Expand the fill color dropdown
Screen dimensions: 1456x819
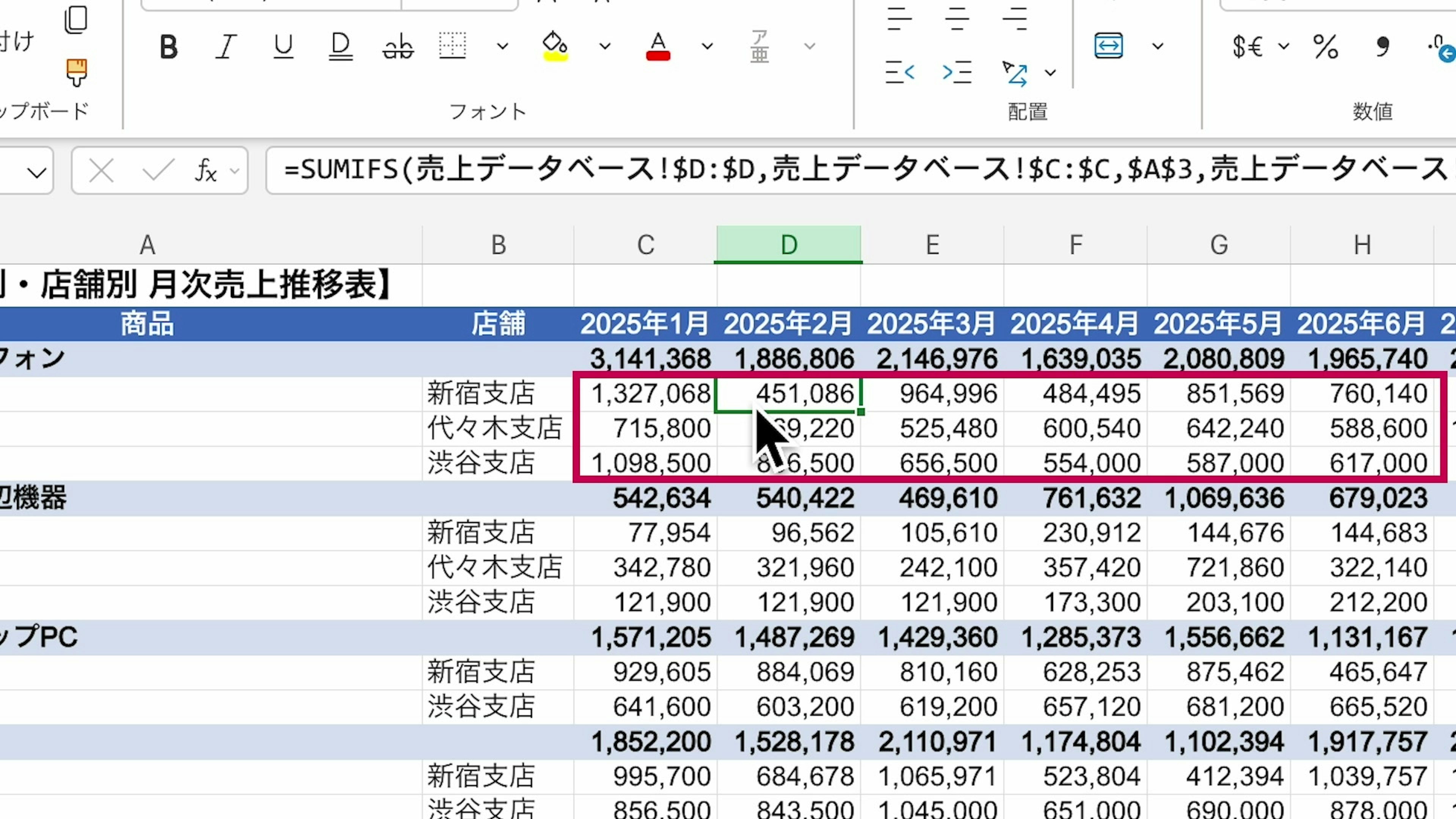[x=605, y=46]
